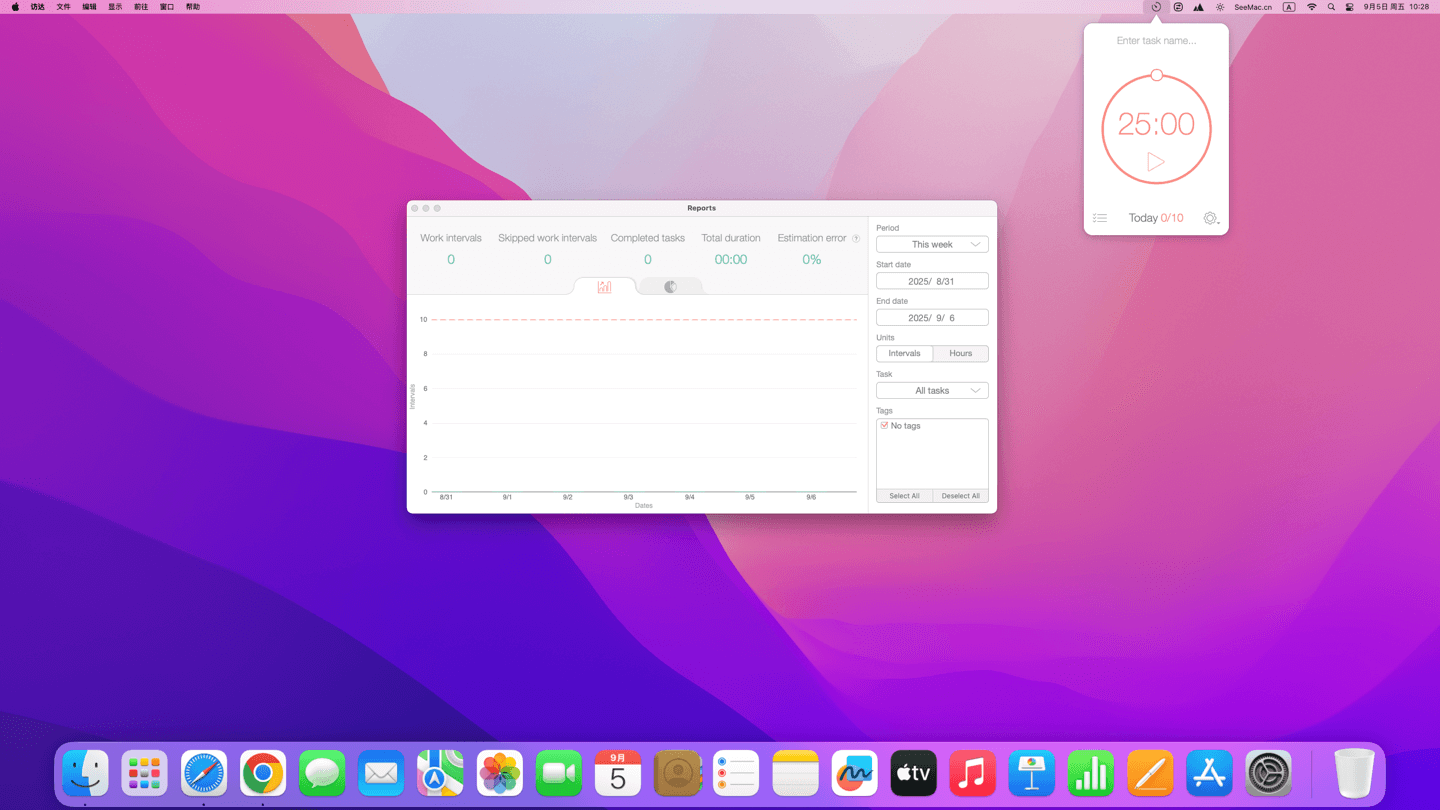Start the 25:00 timer with the play button

click(1155, 162)
